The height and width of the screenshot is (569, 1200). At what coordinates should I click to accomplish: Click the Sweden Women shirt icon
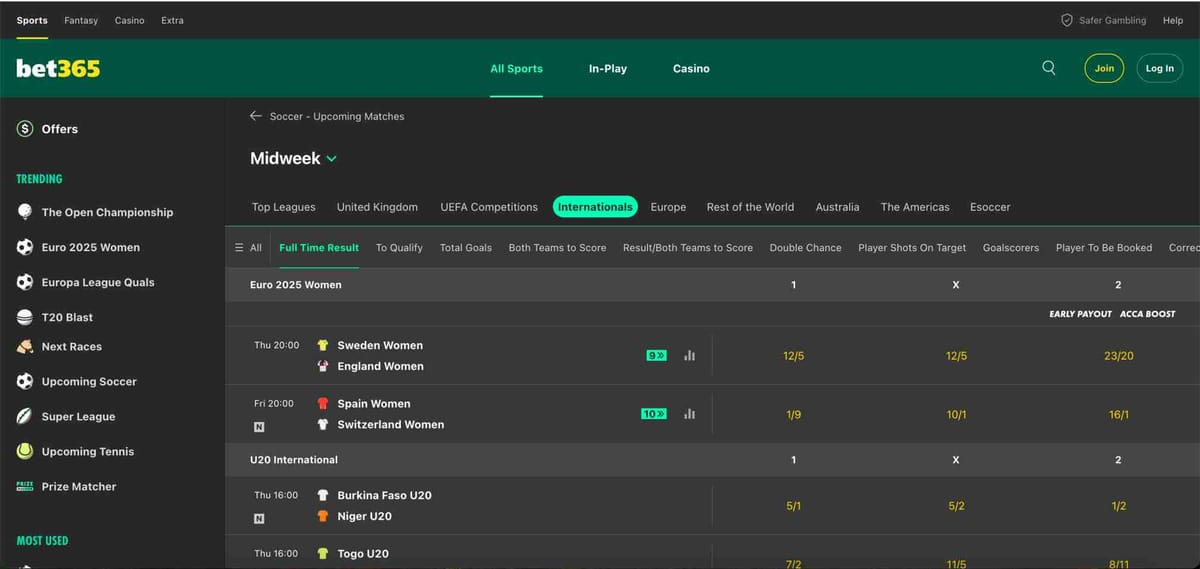[x=323, y=345]
